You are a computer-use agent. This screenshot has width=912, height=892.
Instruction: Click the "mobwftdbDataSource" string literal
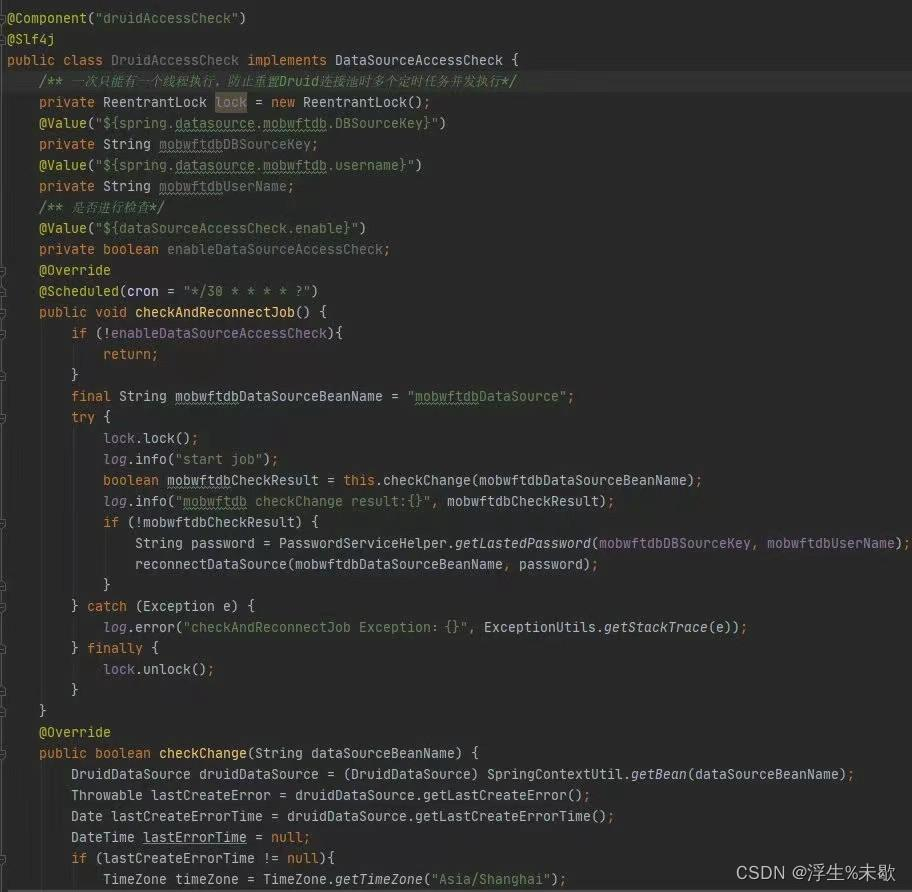(486, 397)
